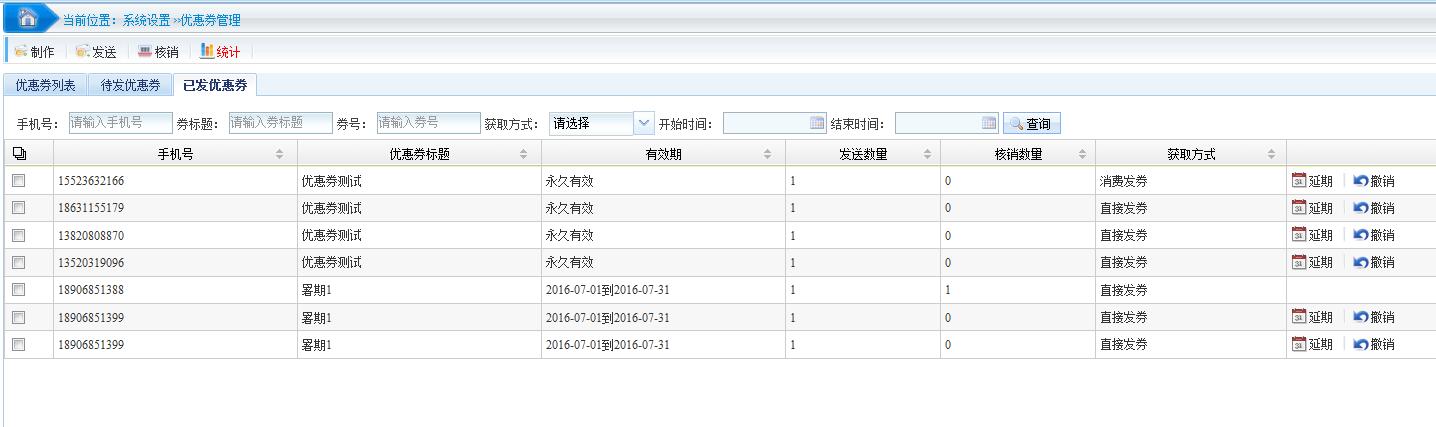Select the checkbox for phone 18906851388
Image resolution: width=1436 pixels, height=427 pixels.
point(18,290)
